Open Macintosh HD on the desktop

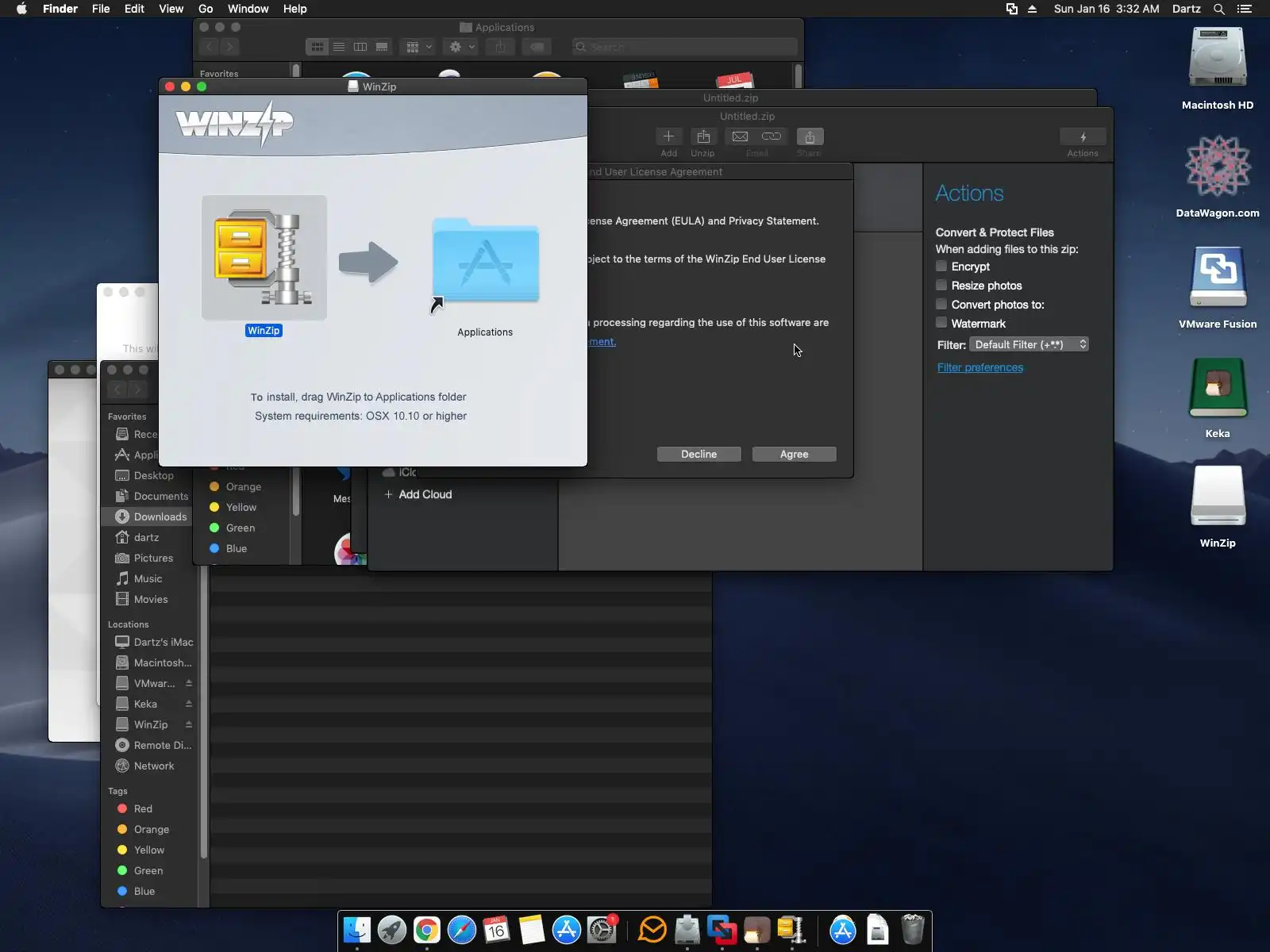1218,58
